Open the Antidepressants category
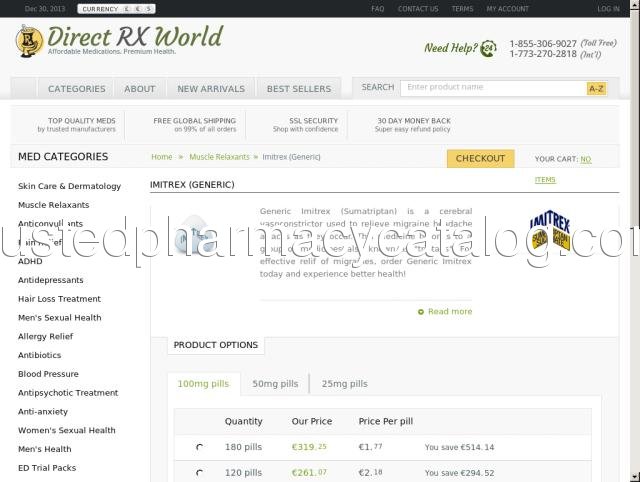640x482 pixels. [51, 280]
